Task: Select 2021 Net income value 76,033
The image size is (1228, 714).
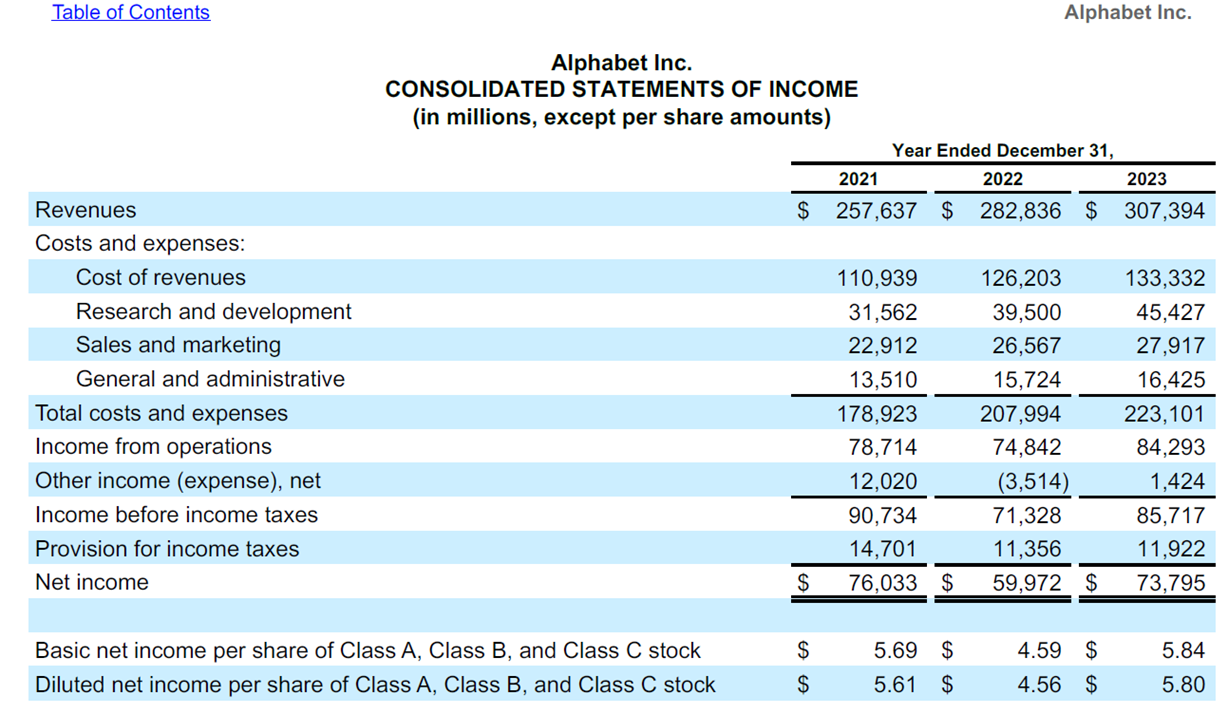Action: tap(883, 583)
